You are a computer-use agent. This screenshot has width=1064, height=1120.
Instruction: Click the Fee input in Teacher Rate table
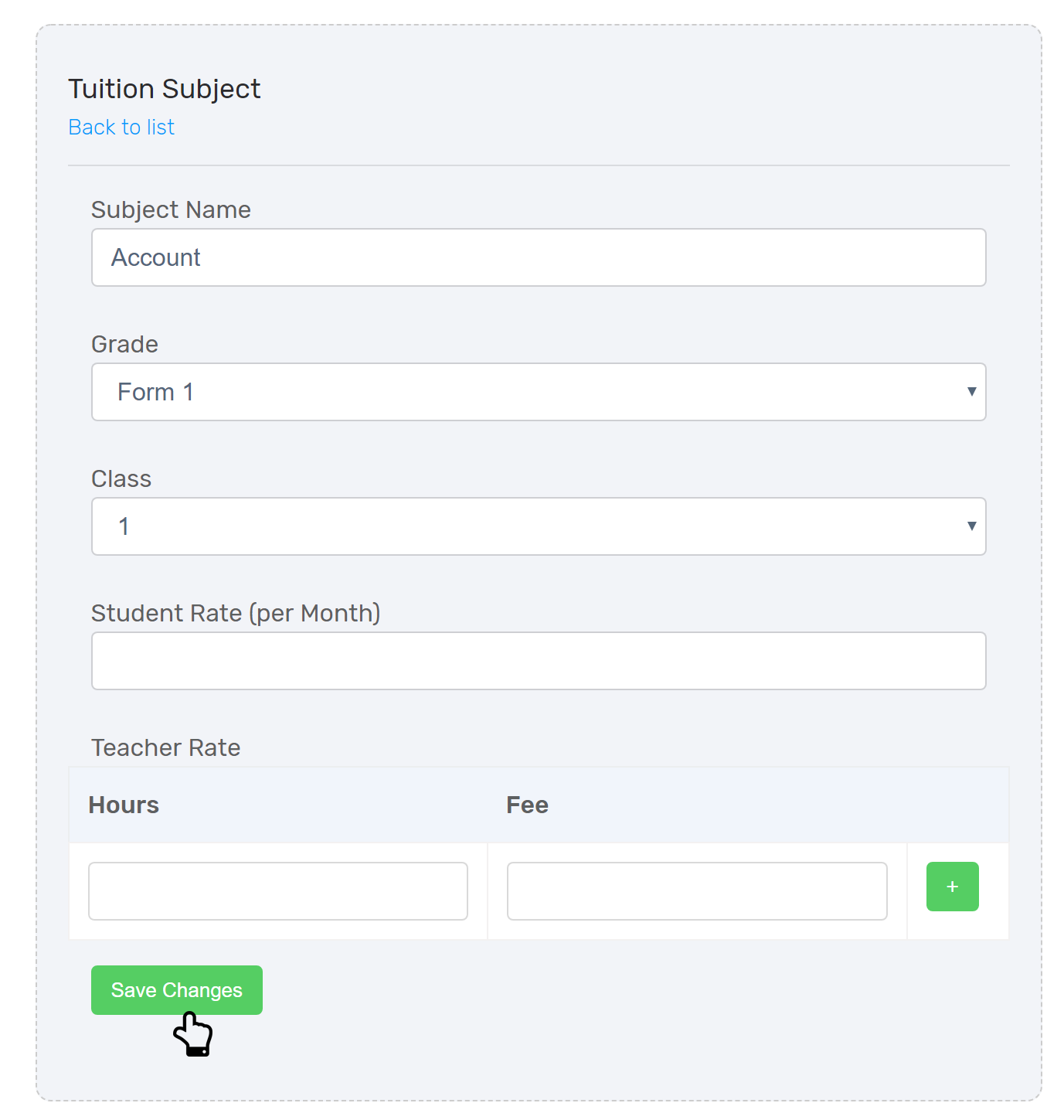(x=697, y=891)
